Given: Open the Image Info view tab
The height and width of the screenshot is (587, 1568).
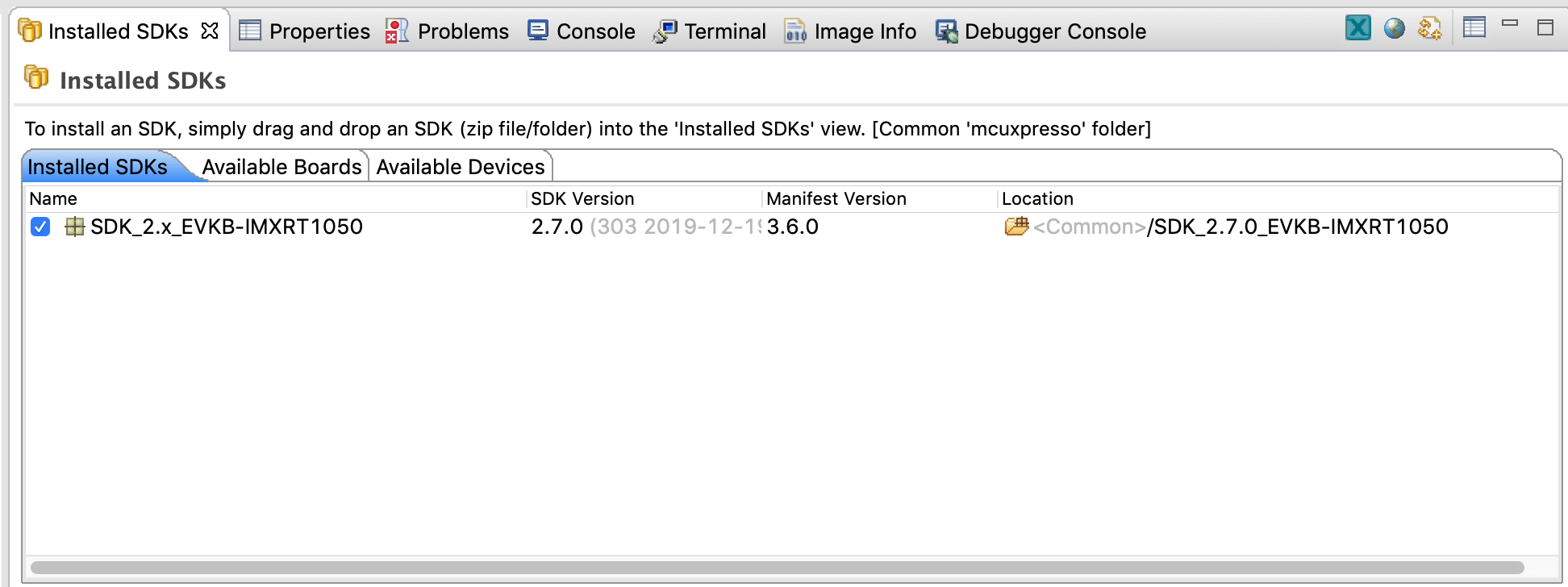Looking at the screenshot, I should [x=850, y=31].
